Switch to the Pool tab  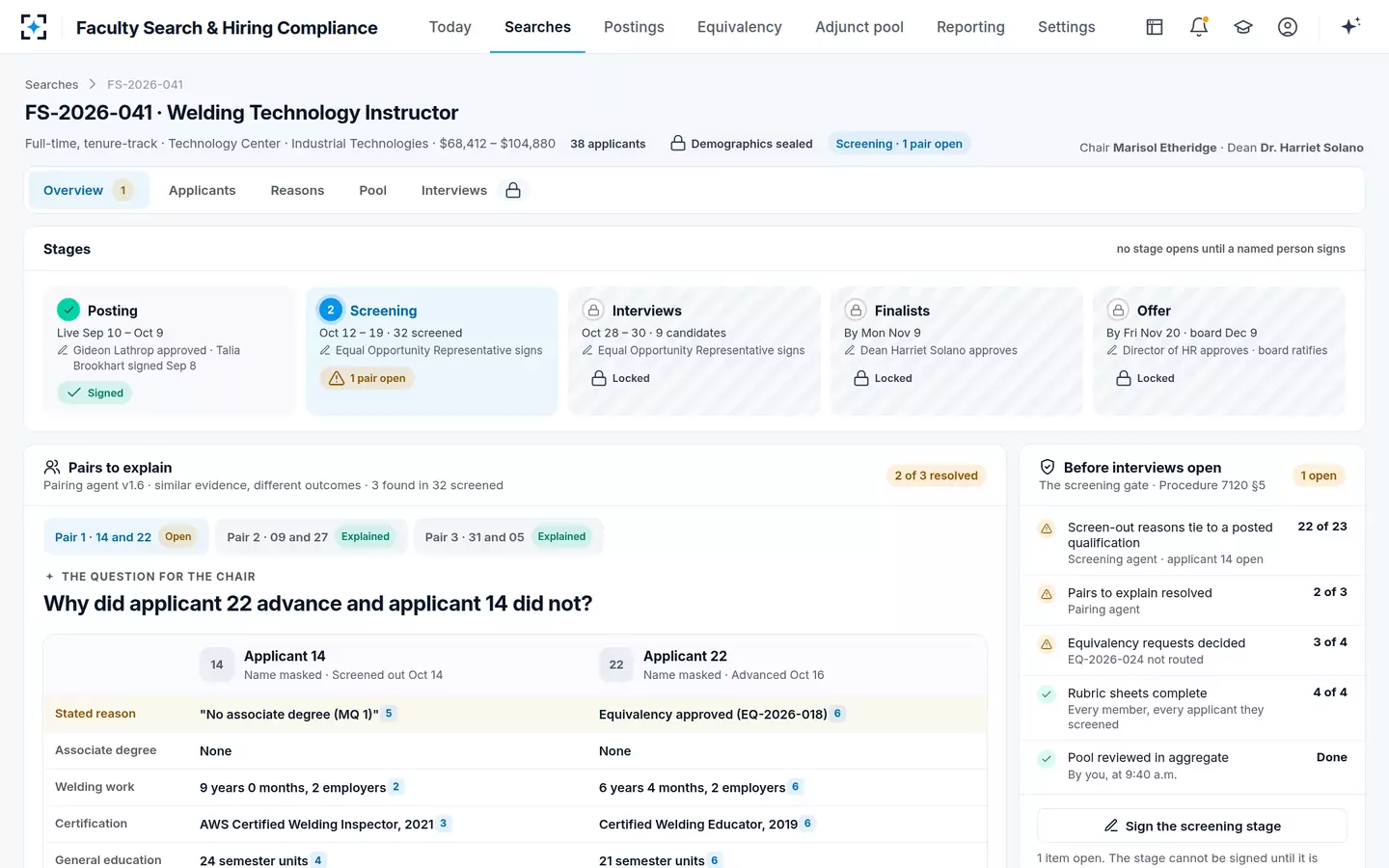(x=373, y=190)
